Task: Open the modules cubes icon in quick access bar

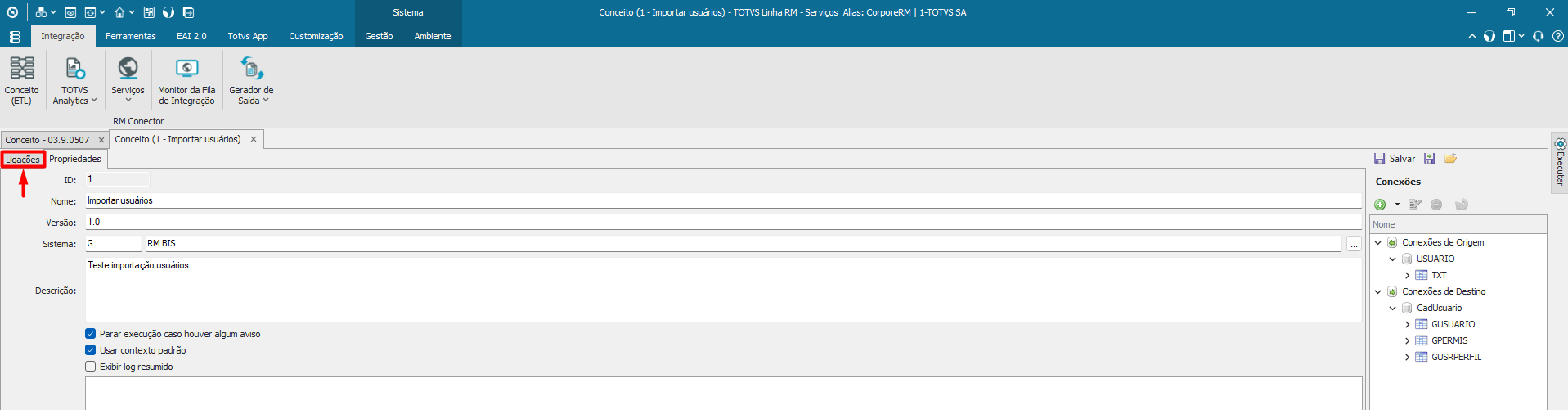Action: point(40,12)
